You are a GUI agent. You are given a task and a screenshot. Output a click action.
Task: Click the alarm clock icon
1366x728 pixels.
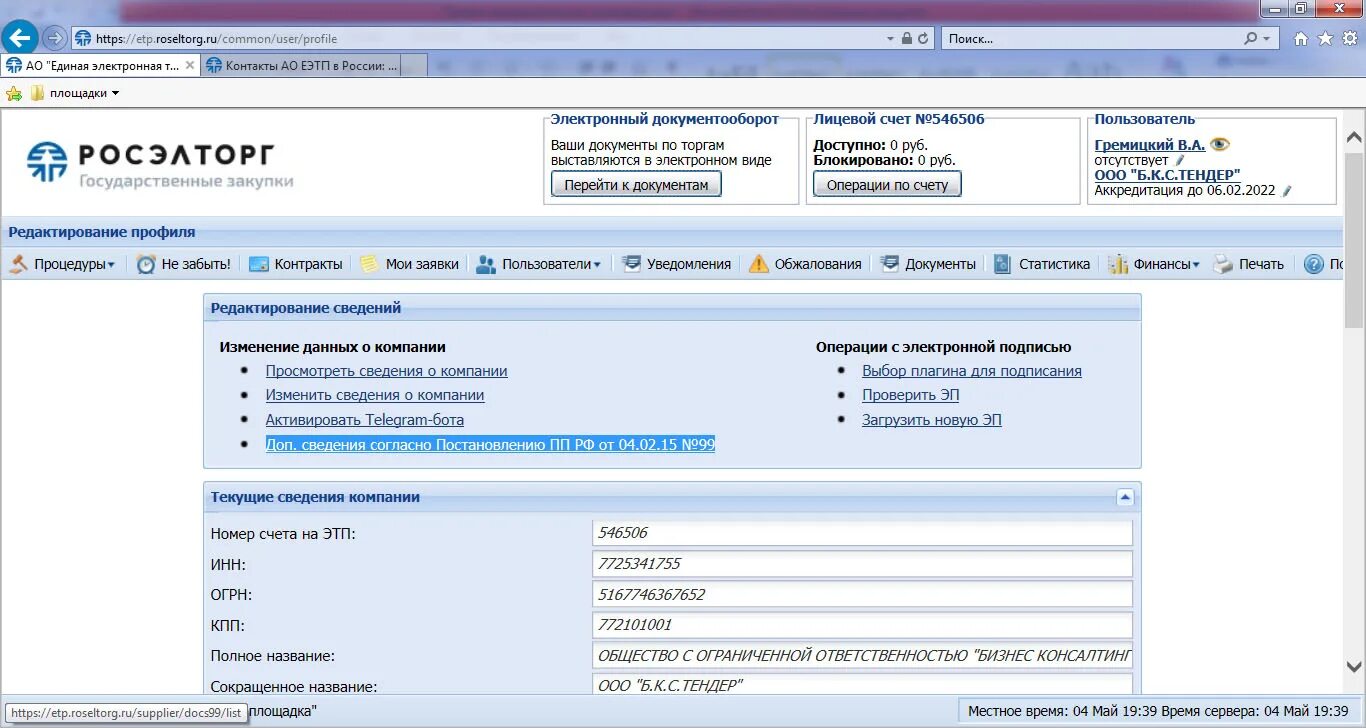(146, 264)
